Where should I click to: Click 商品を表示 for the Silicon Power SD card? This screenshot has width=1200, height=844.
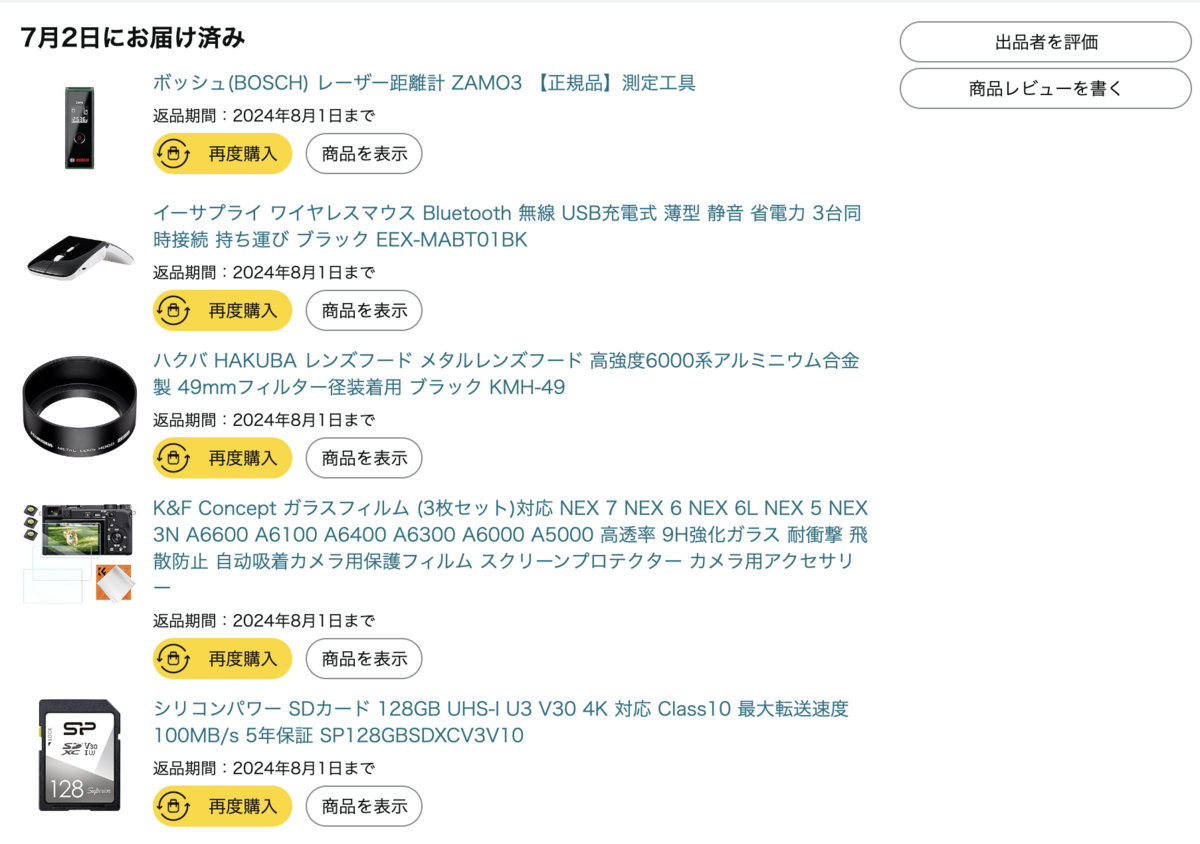click(364, 806)
